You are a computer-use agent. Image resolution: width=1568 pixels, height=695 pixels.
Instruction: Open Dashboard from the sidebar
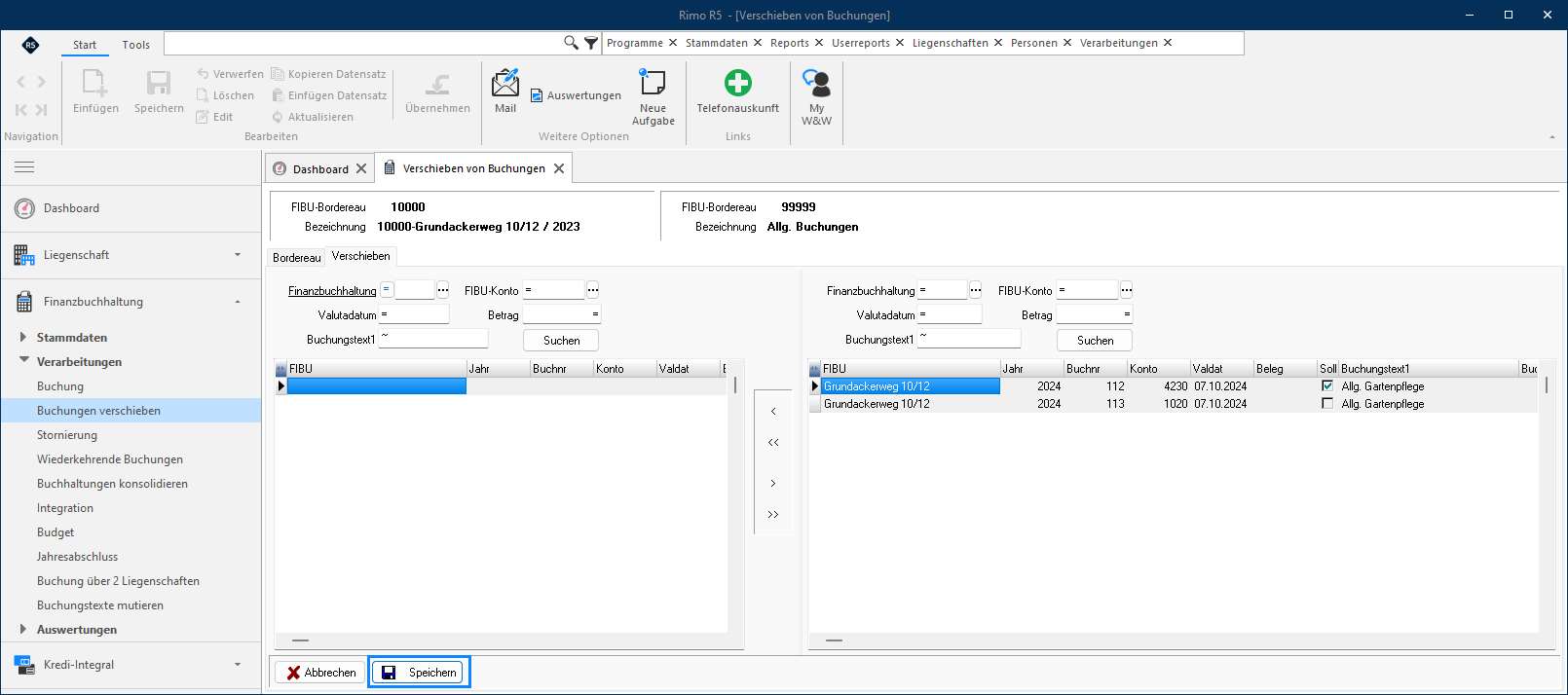[x=71, y=208]
